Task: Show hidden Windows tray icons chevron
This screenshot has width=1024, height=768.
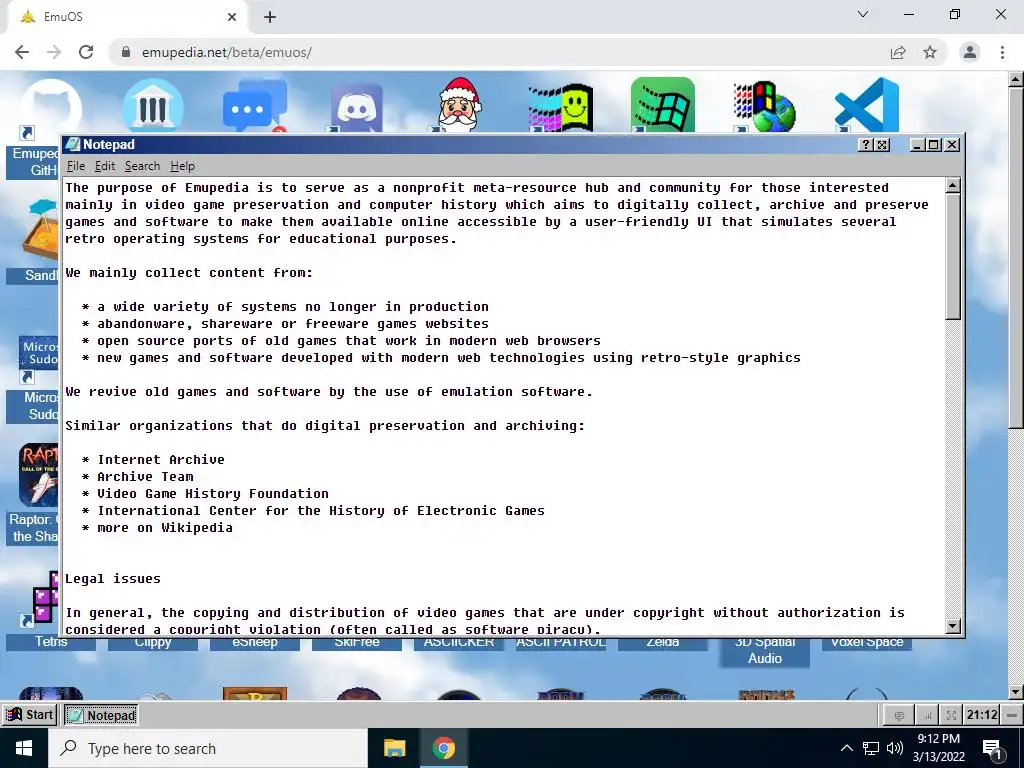Action: pos(846,748)
